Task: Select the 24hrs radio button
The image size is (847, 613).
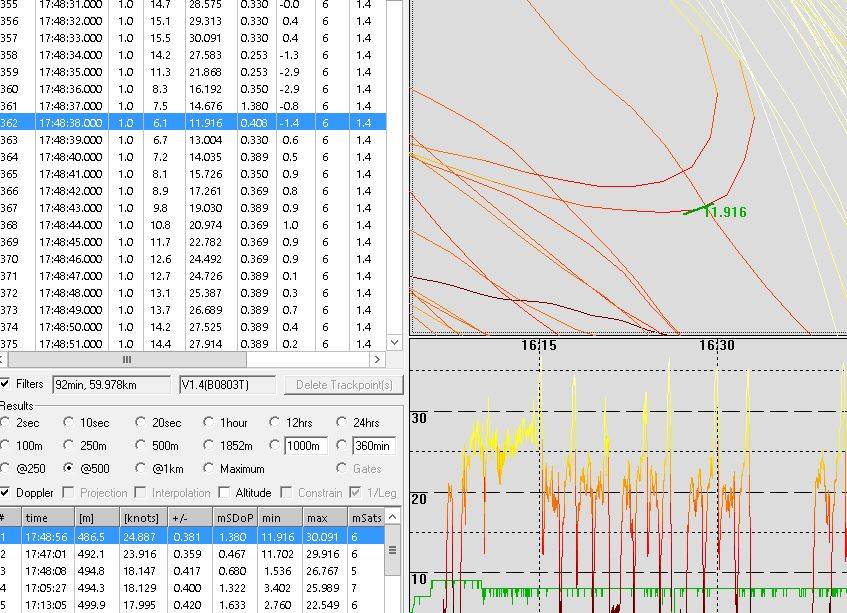Action: (343, 423)
